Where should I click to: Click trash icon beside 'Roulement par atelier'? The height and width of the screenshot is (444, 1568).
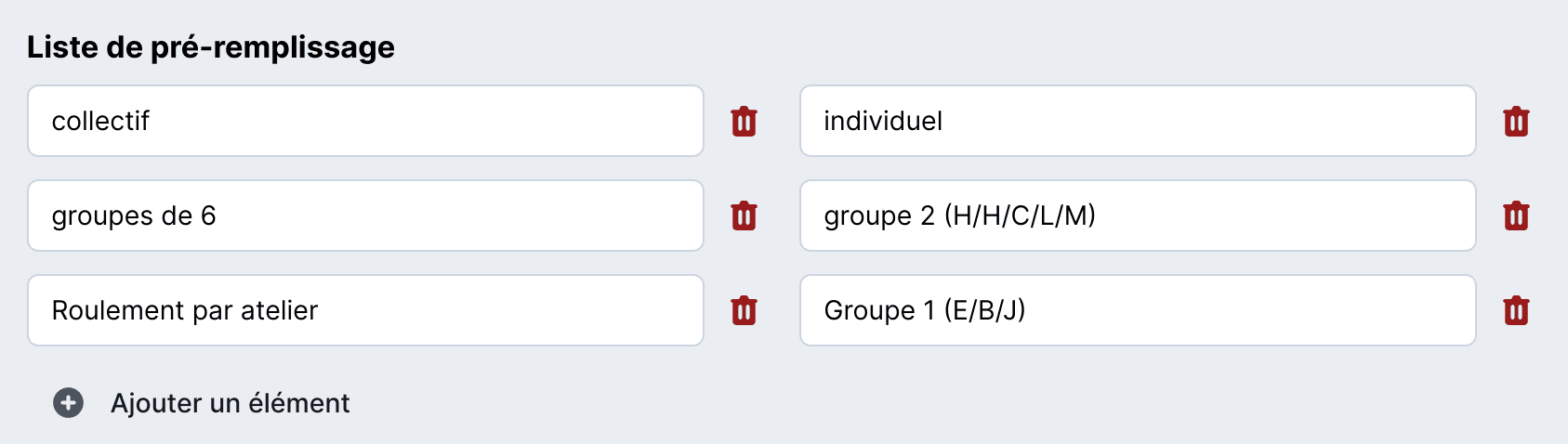[x=744, y=310]
